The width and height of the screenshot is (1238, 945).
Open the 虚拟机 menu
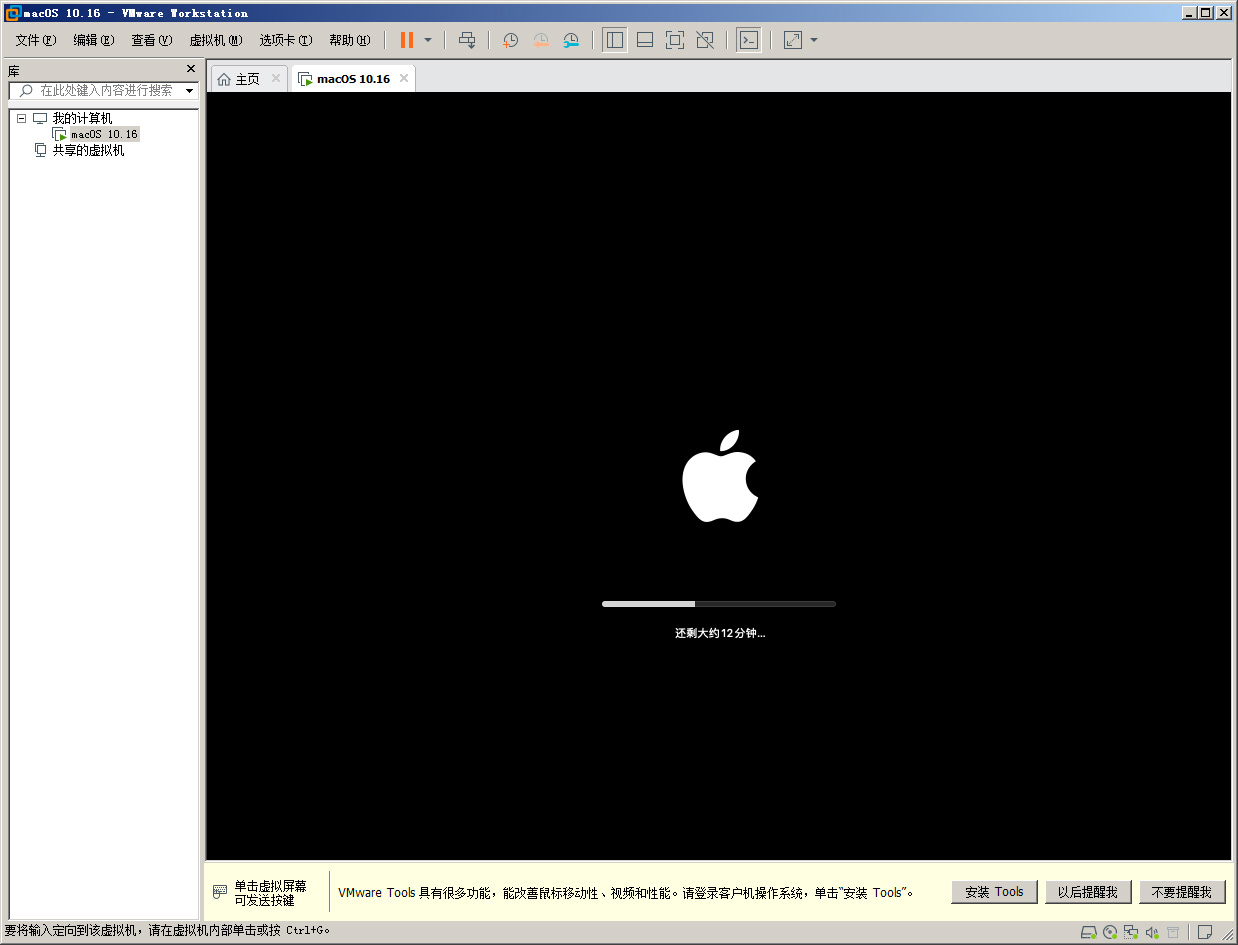tap(216, 40)
